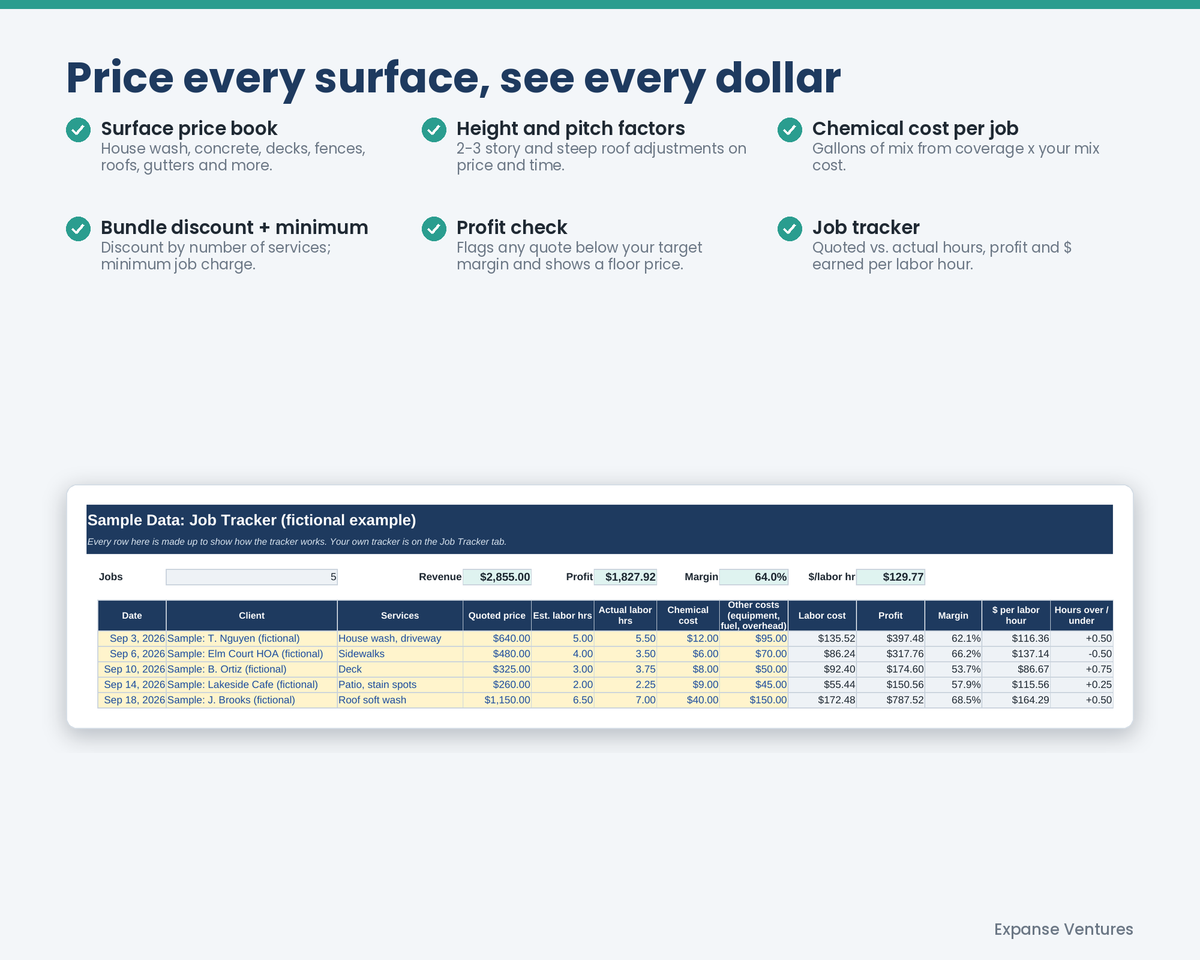Image resolution: width=1200 pixels, height=960 pixels.
Task: Select the labor cost cell $55.44
Action: coord(822,685)
